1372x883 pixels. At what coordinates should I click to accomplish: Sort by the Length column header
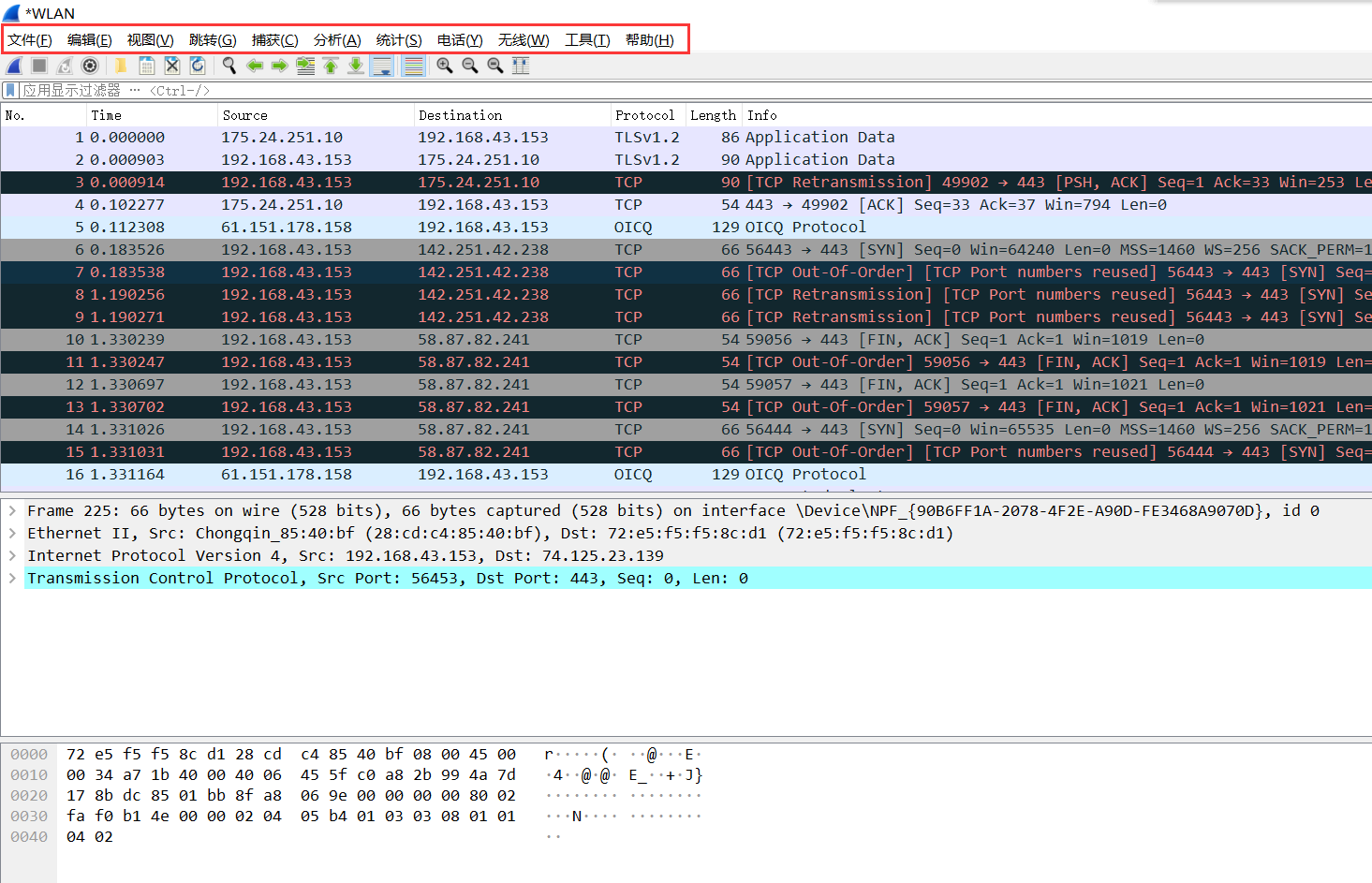[x=714, y=115]
